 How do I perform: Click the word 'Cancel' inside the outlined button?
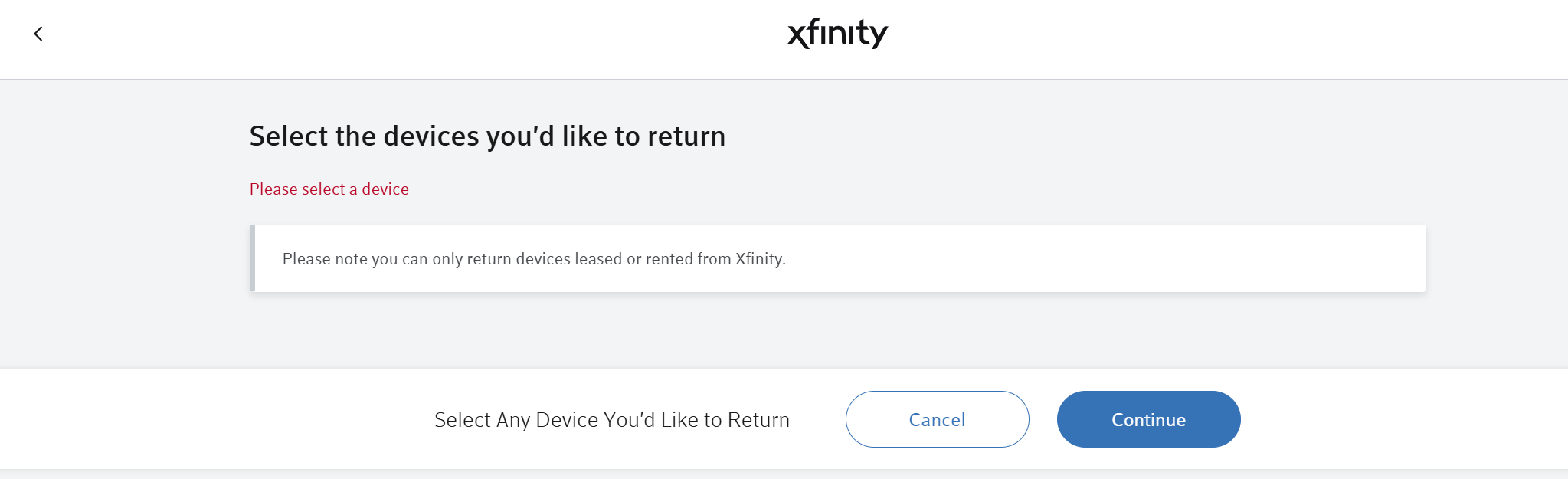click(937, 420)
